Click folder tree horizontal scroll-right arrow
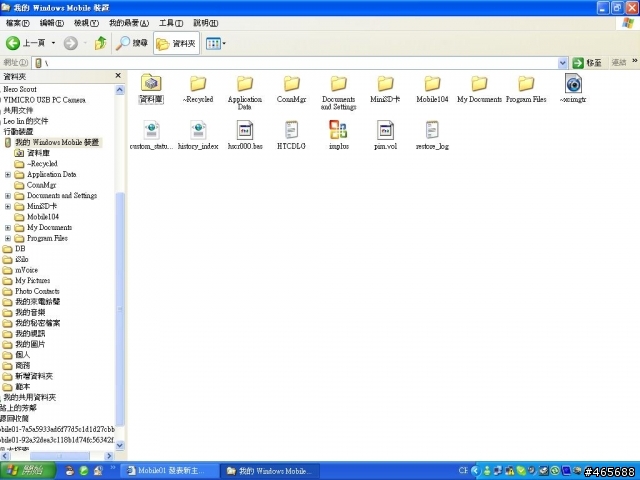The width and height of the screenshot is (640, 480). (x=109, y=456)
